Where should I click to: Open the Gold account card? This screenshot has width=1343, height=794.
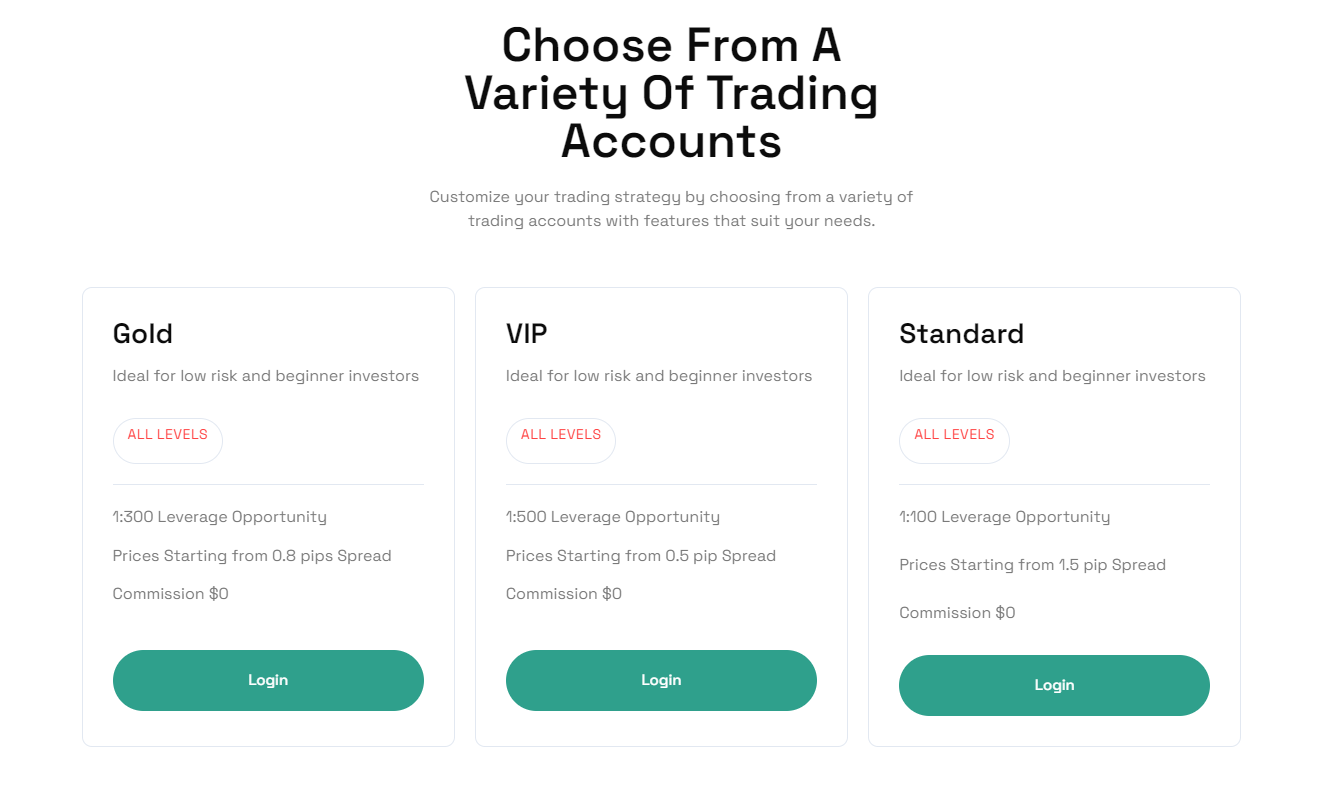(x=268, y=515)
